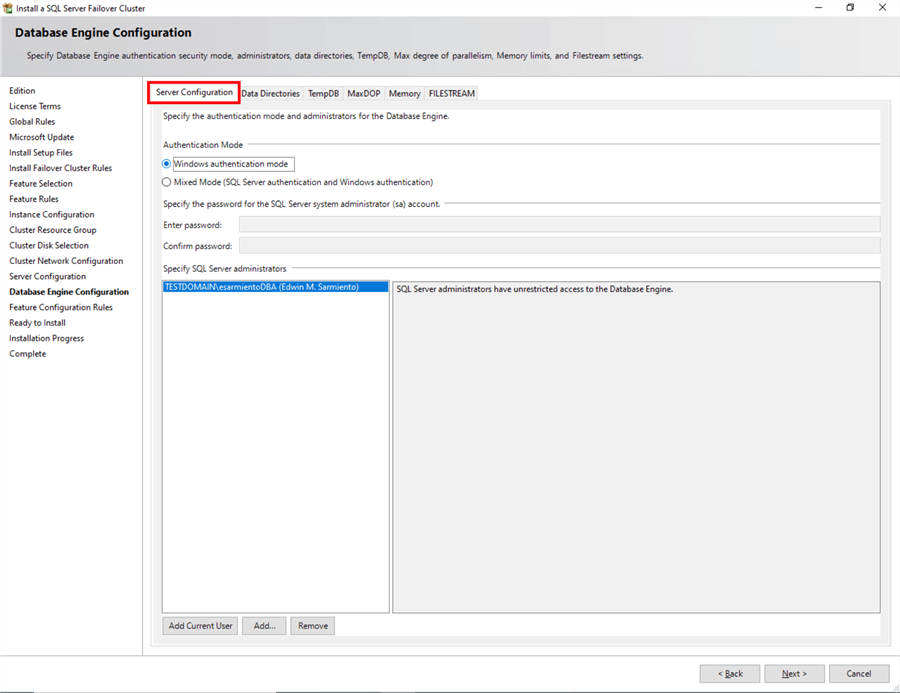Cancel the SQL Server installation

[x=859, y=673]
